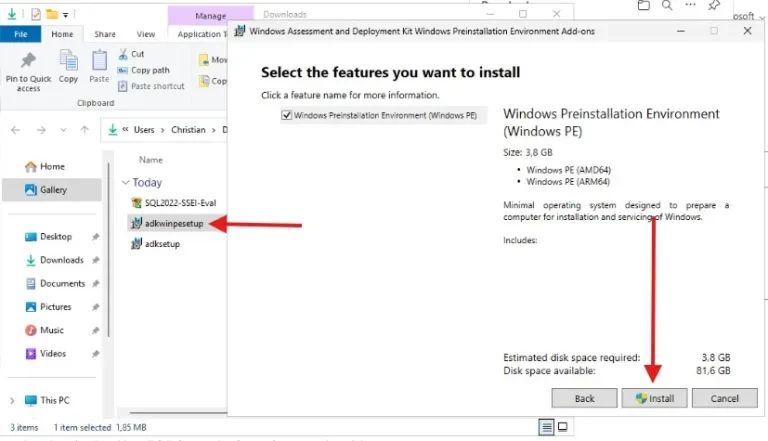Navigate forward with the right arrow

pyautogui.click(x=41, y=130)
